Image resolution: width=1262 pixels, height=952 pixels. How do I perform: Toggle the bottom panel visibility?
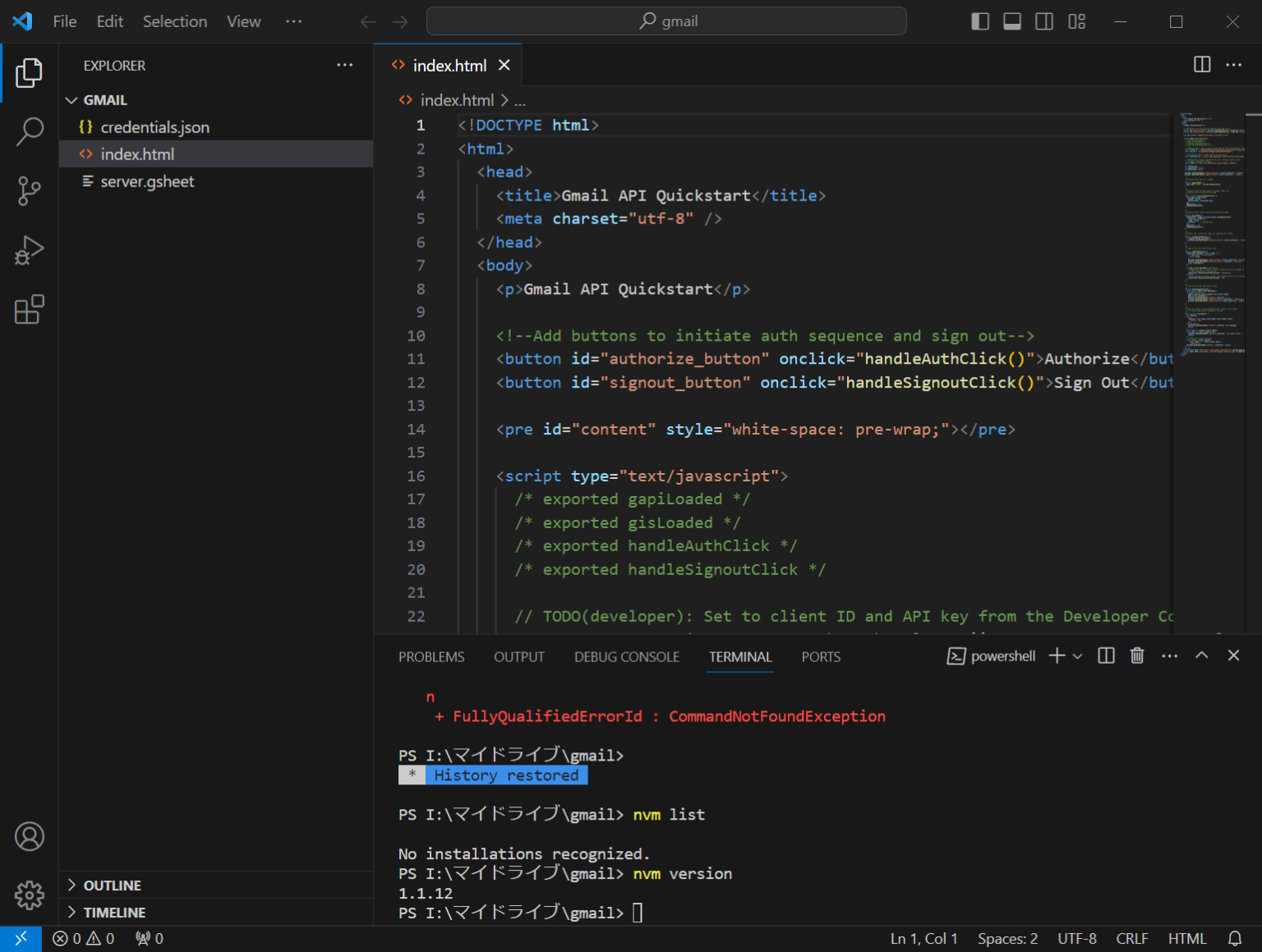point(1011,21)
